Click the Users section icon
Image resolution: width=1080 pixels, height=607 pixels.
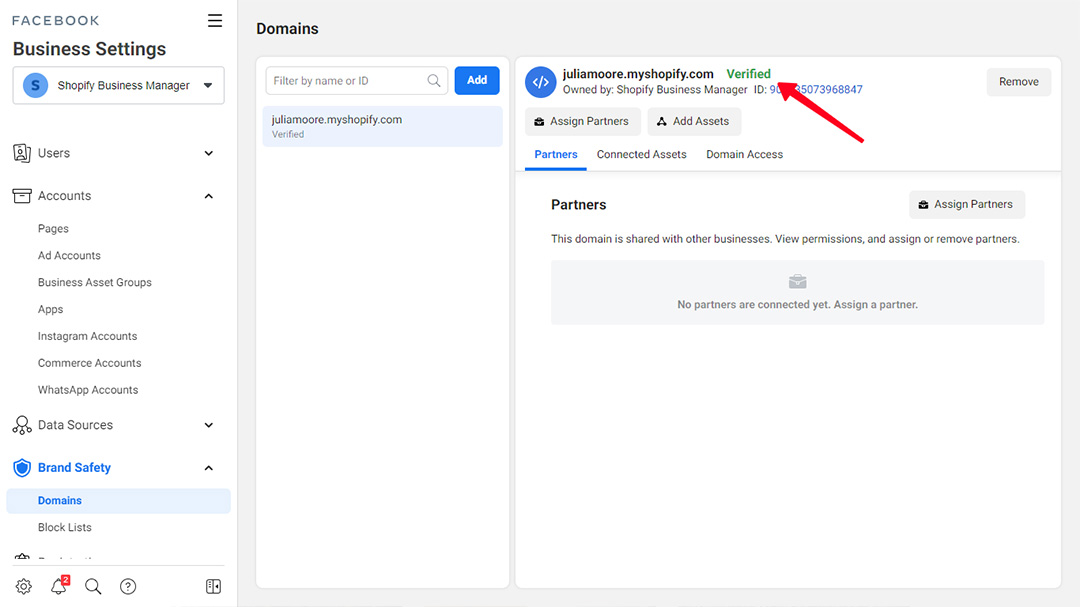tap(21, 153)
